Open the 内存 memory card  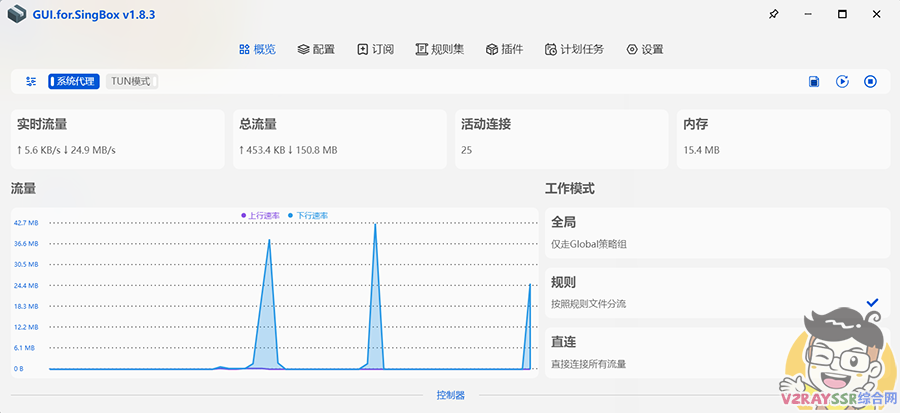pos(783,139)
